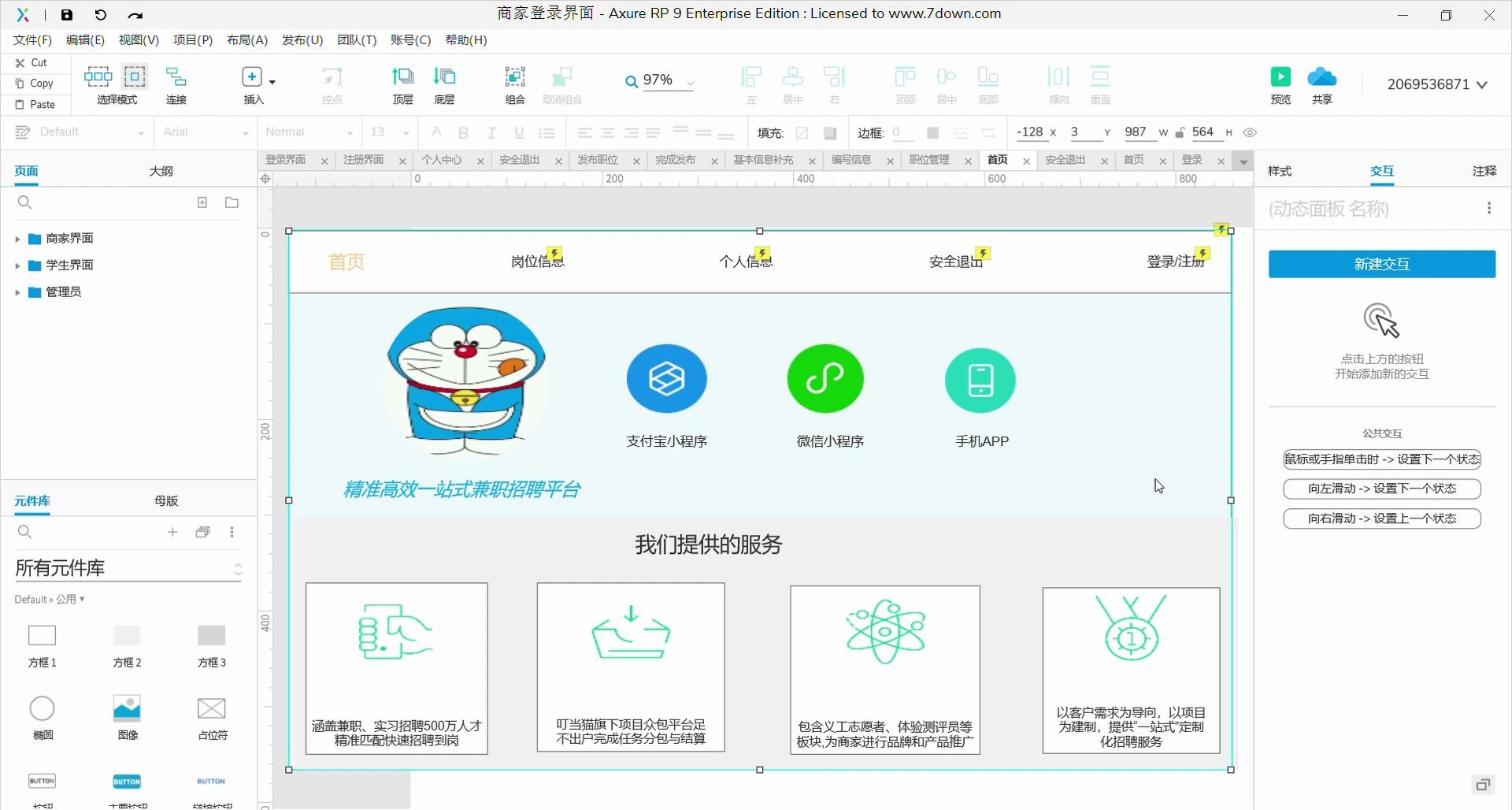The width and height of the screenshot is (1512, 810).
Task: Click the 新建交互 button
Action: [x=1382, y=264]
